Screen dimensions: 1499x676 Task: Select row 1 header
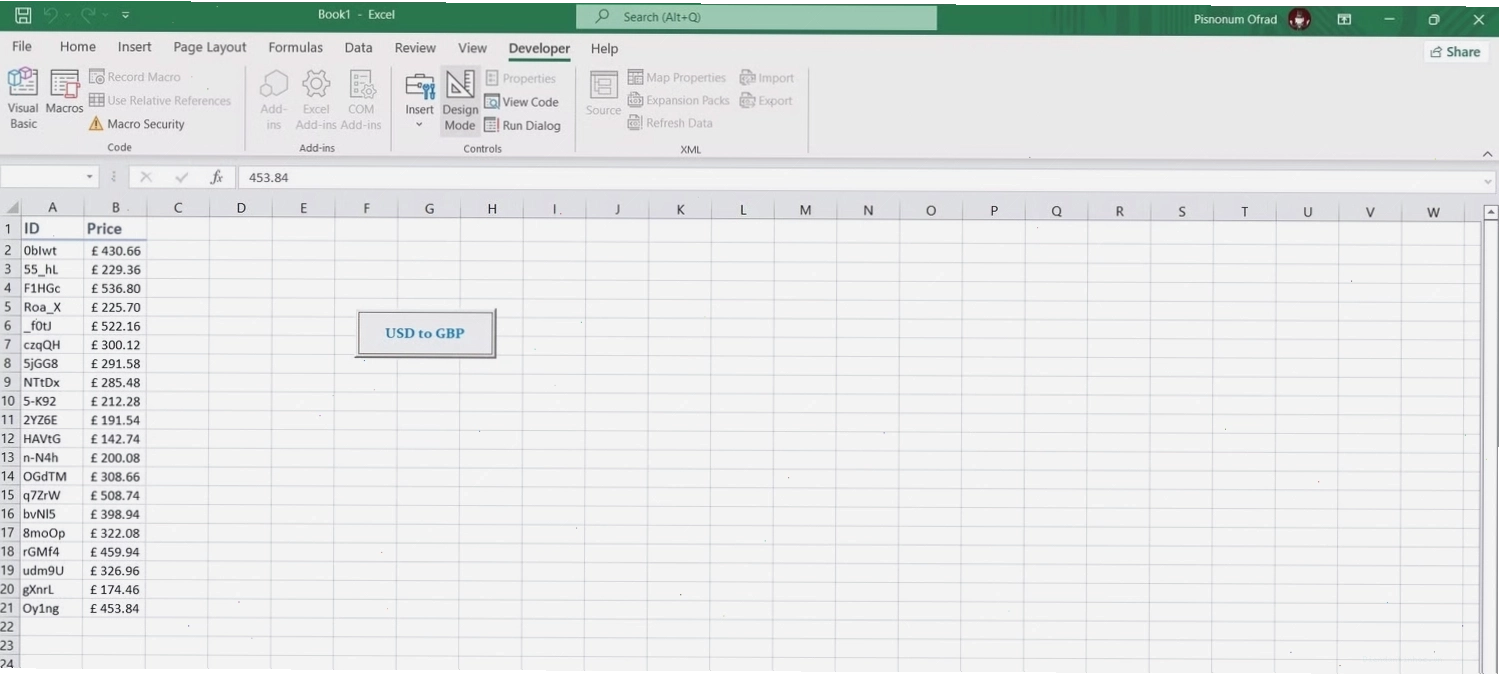point(9,228)
